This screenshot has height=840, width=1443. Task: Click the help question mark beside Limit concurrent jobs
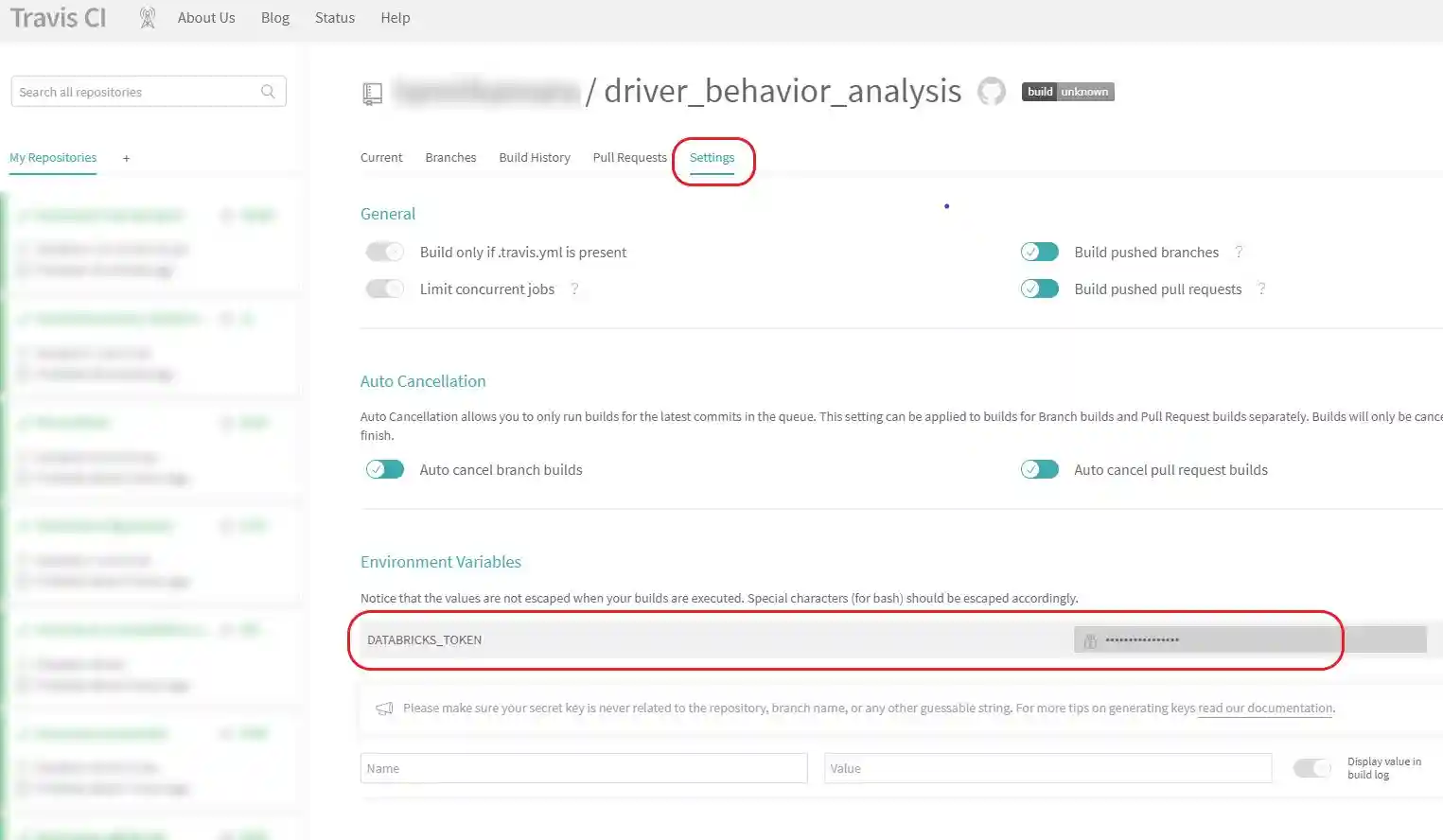574,289
